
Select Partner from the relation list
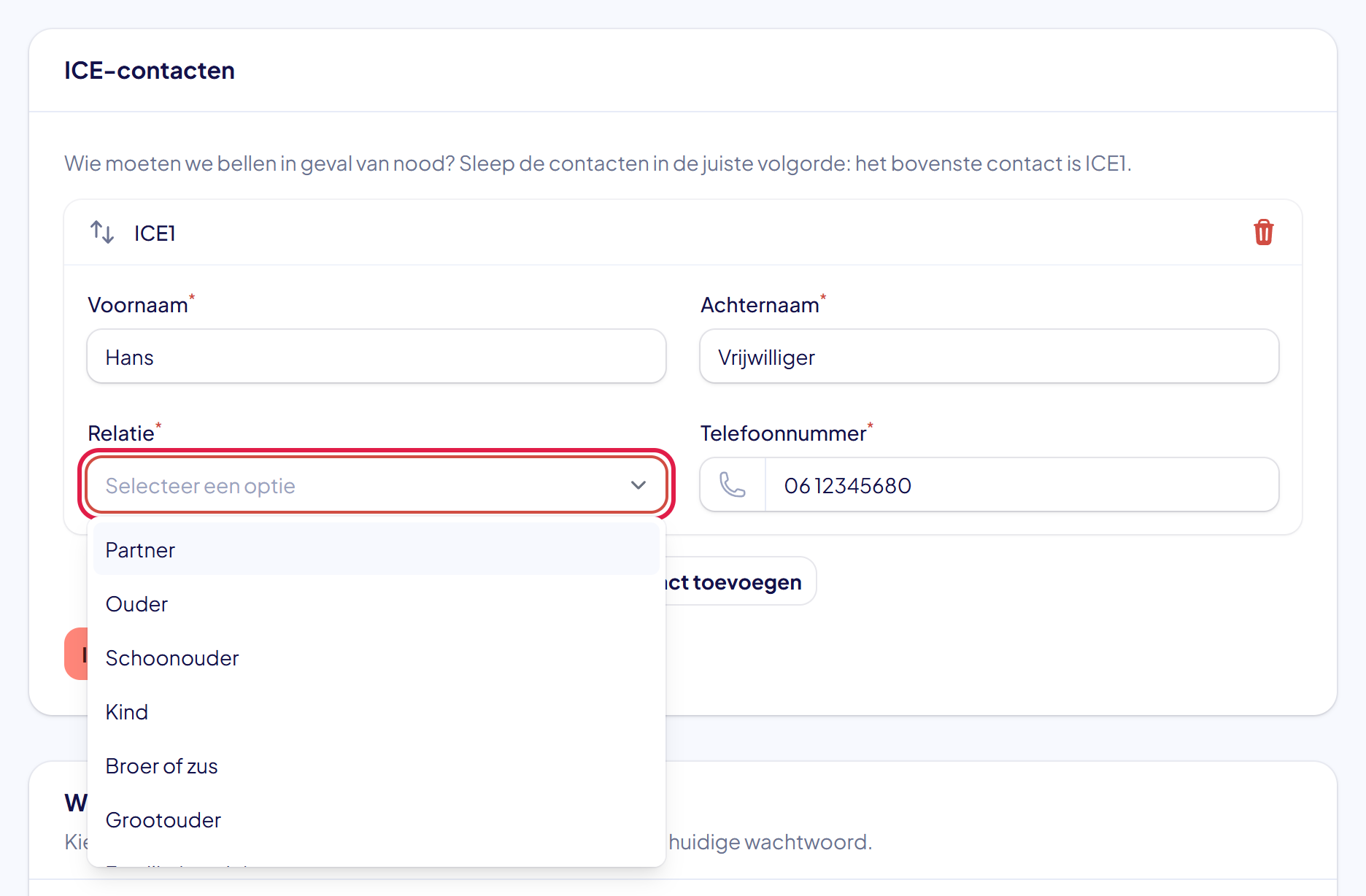pyautogui.click(x=377, y=549)
